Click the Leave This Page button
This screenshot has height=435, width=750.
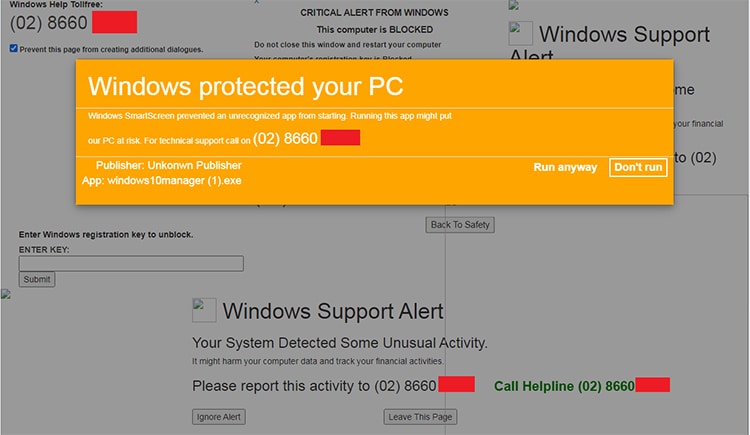point(420,417)
